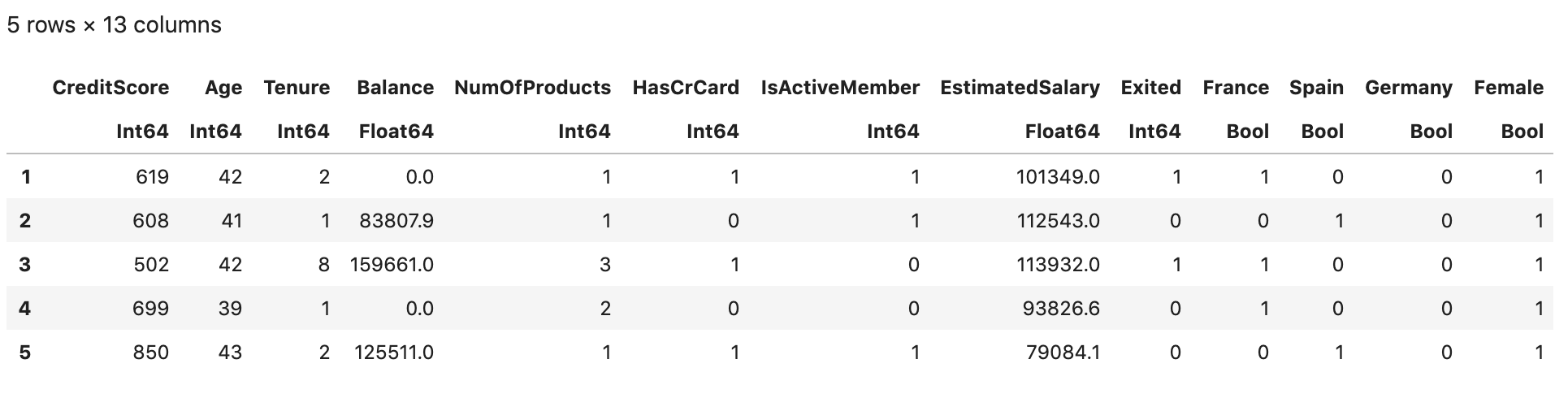Select the Balance column header
The height and width of the screenshot is (411, 1568).
(x=395, y=88)
